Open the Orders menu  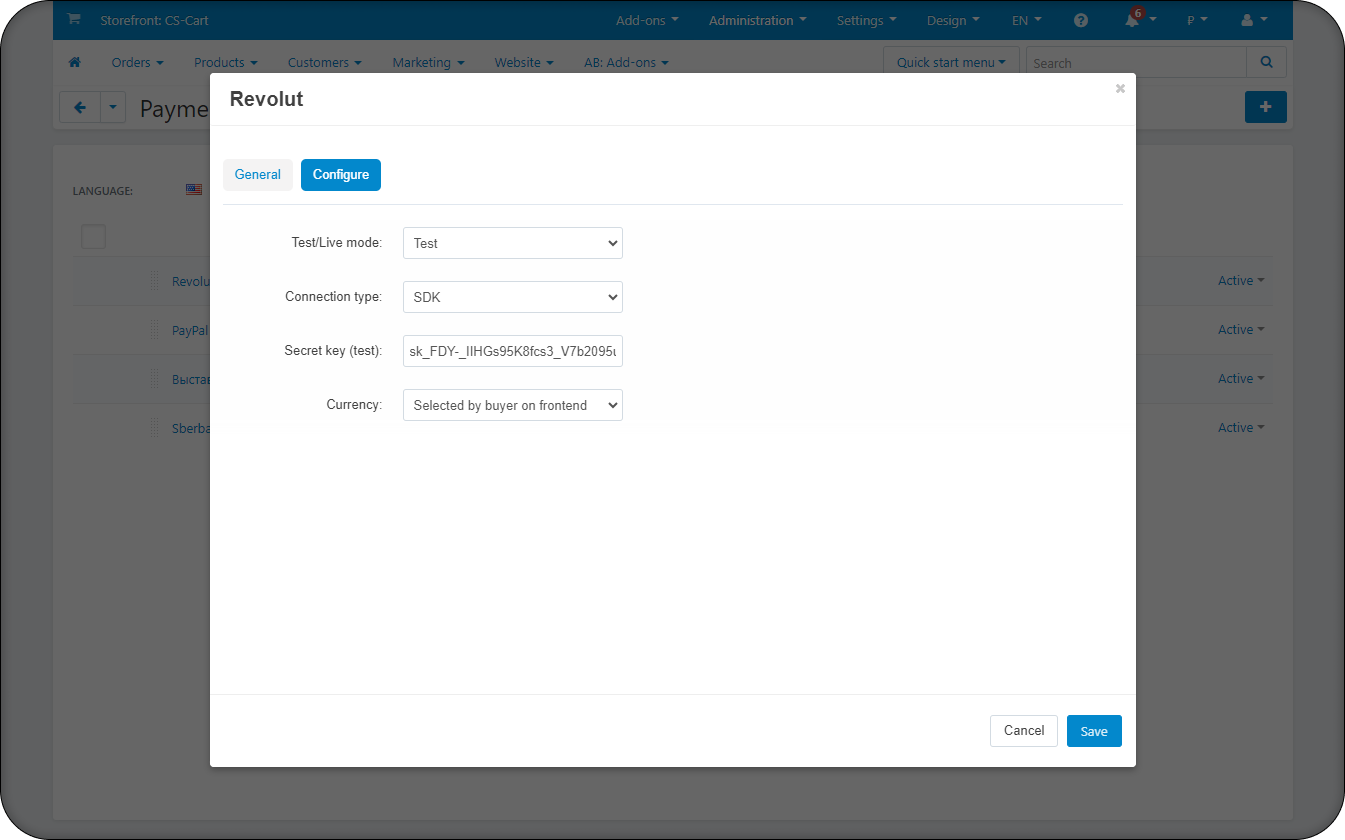pos(138,62)
